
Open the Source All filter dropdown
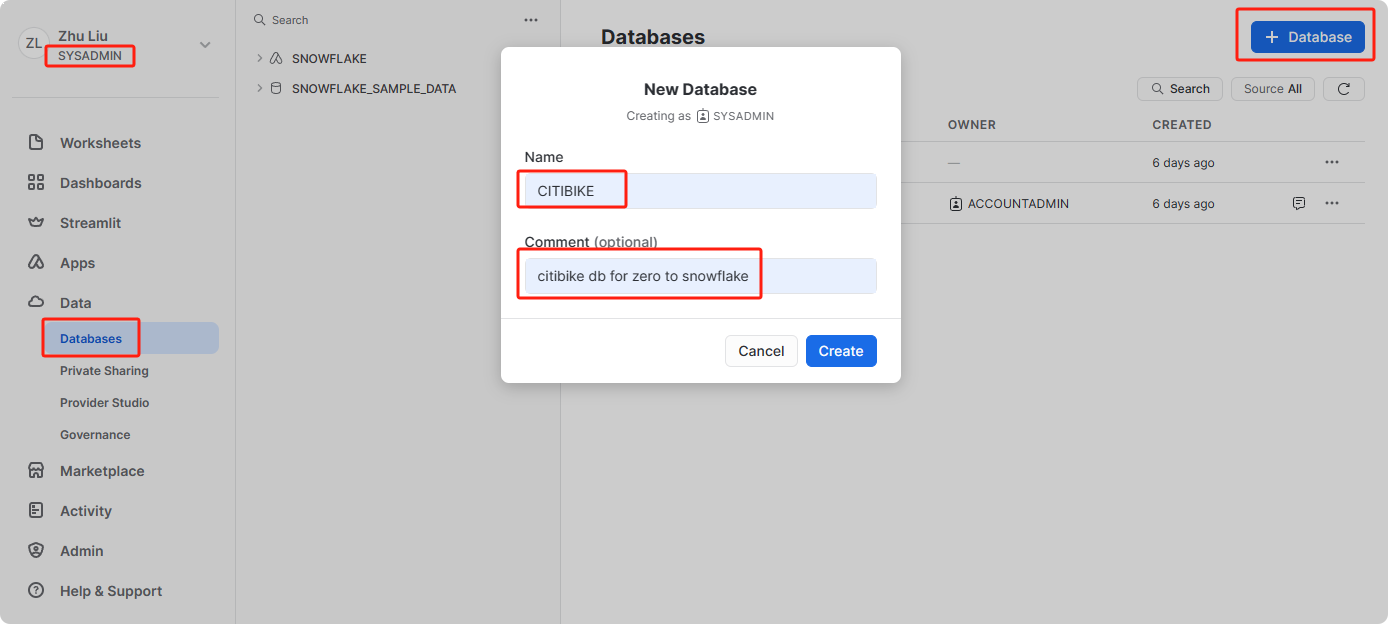pyautogui.click(x=1272, y=89)
